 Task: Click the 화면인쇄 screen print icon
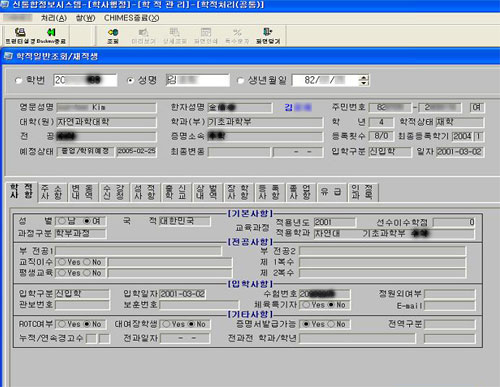(206, 35)
